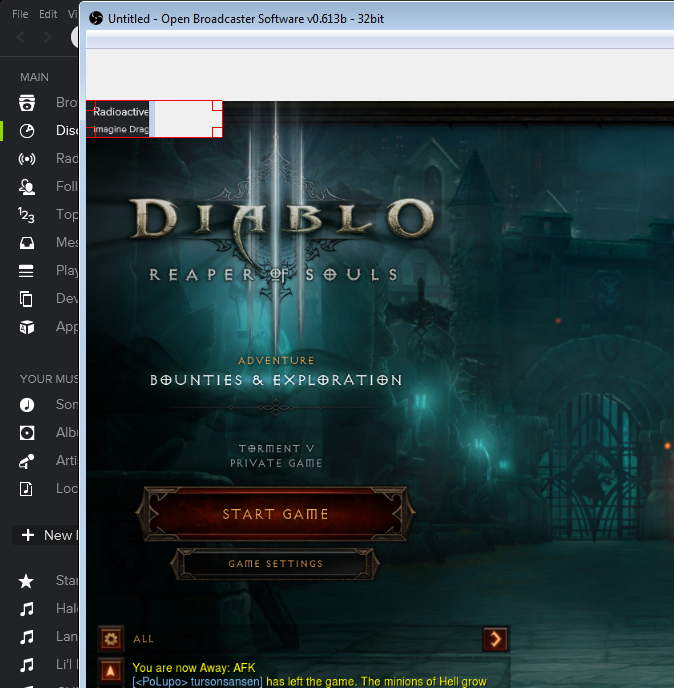Open the 'Hal' playlist note icon

pos(27,609)
